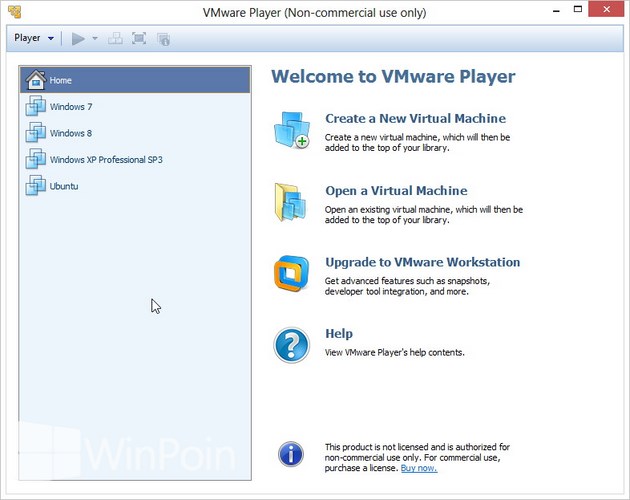630x500 pixels.
Task: Select the Windows 7 virtual machine
Action: (x=135, y=107)
